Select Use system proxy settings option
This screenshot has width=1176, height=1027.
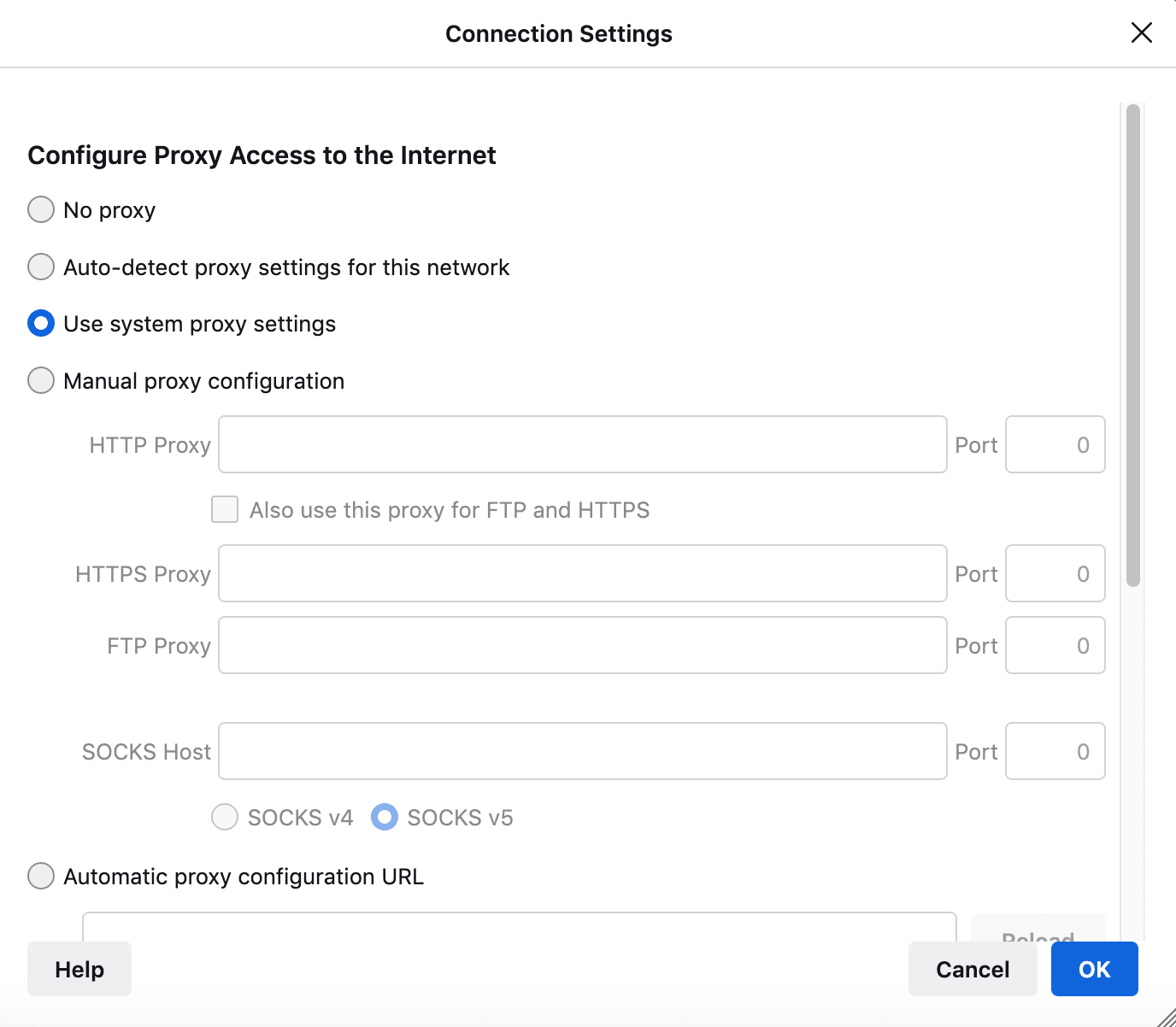click(x=41, y=323)
